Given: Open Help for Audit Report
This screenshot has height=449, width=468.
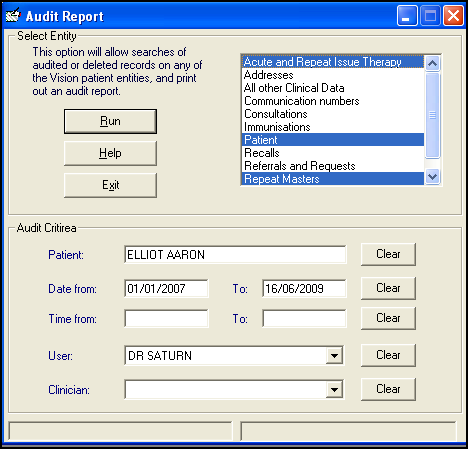Looking at the screenshot, I should coord(110,153).
